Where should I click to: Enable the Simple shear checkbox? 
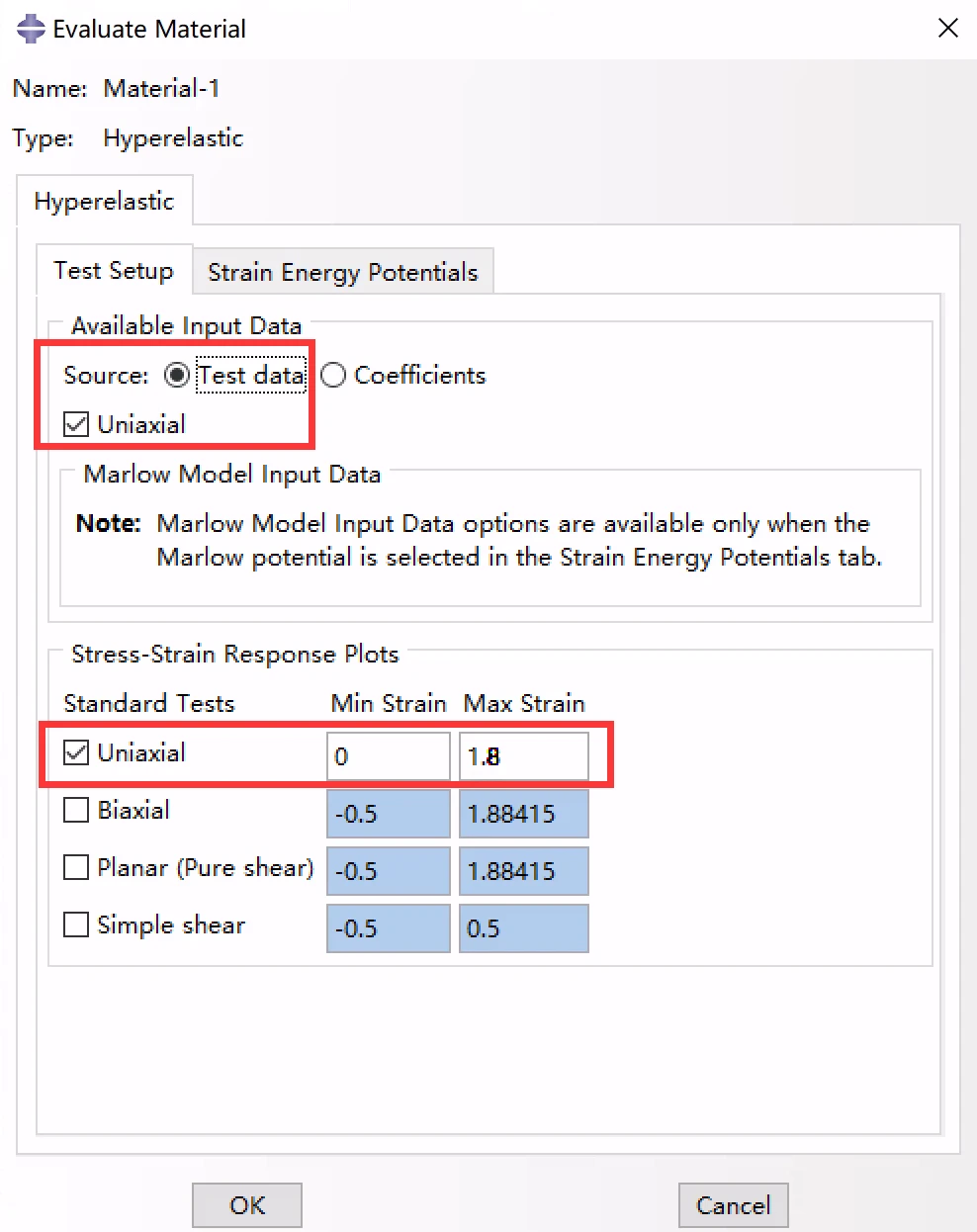(x=76, y=925)
